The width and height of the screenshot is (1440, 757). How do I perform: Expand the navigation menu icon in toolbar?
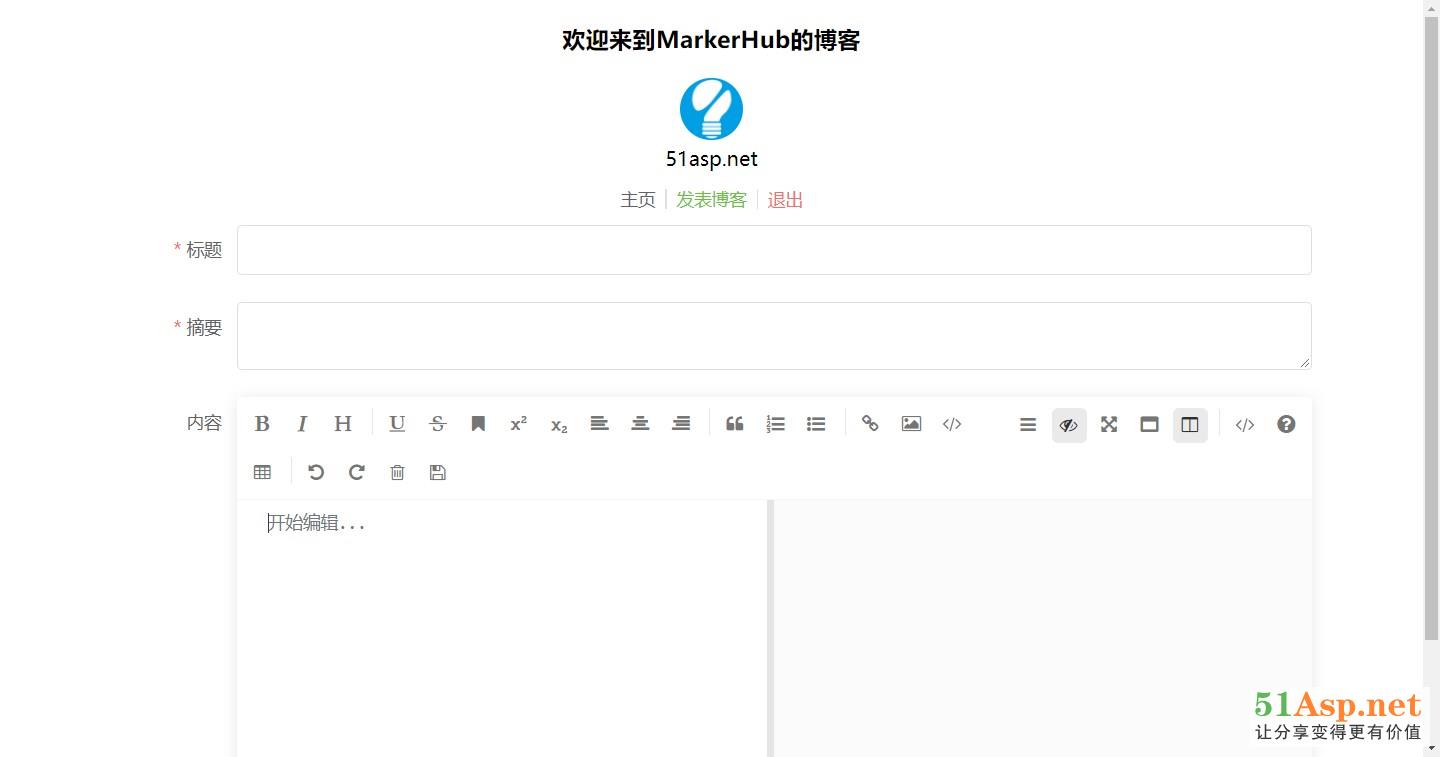click(1027, 425)
